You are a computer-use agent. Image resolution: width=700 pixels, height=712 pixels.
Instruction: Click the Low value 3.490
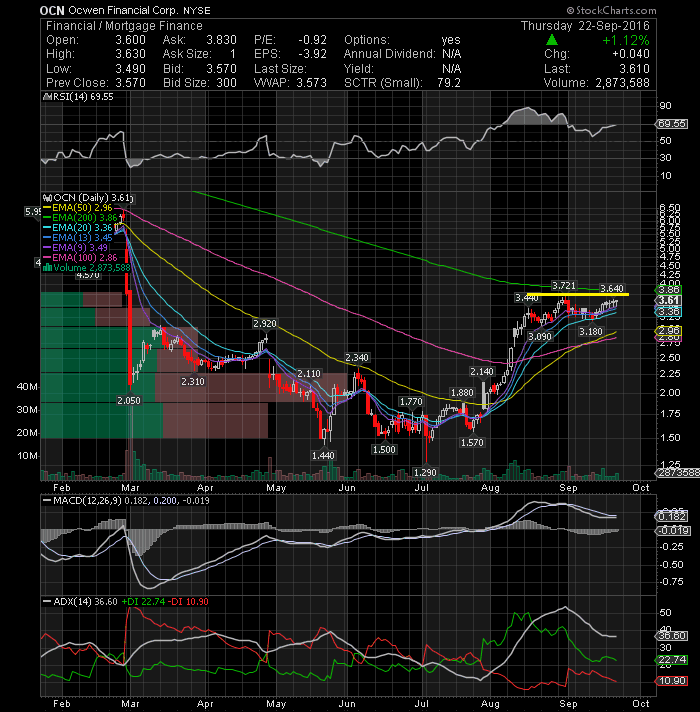pos(130,69)
